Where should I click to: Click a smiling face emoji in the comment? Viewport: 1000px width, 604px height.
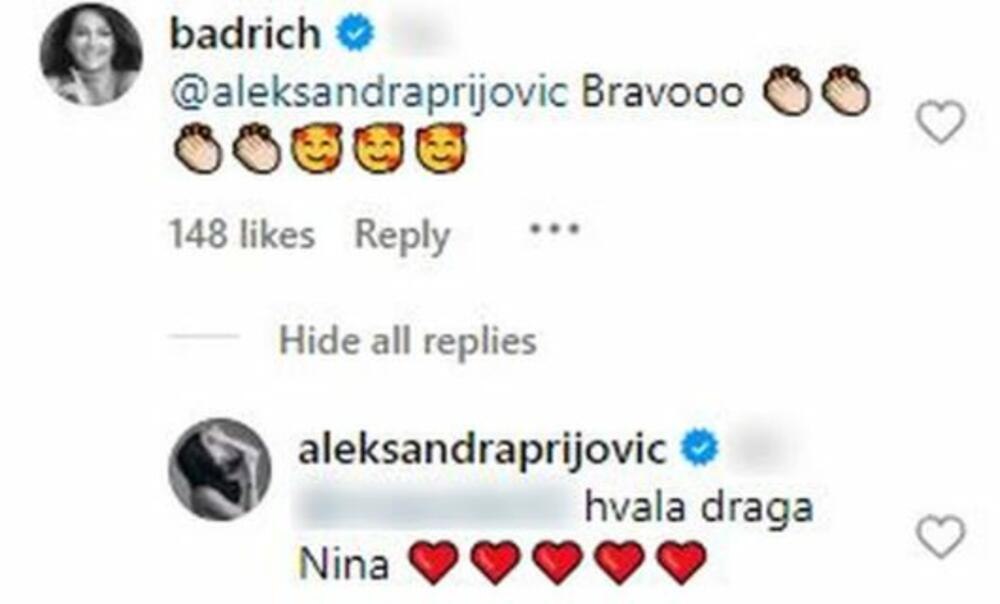pyautogui.click(x=316, y=149)
